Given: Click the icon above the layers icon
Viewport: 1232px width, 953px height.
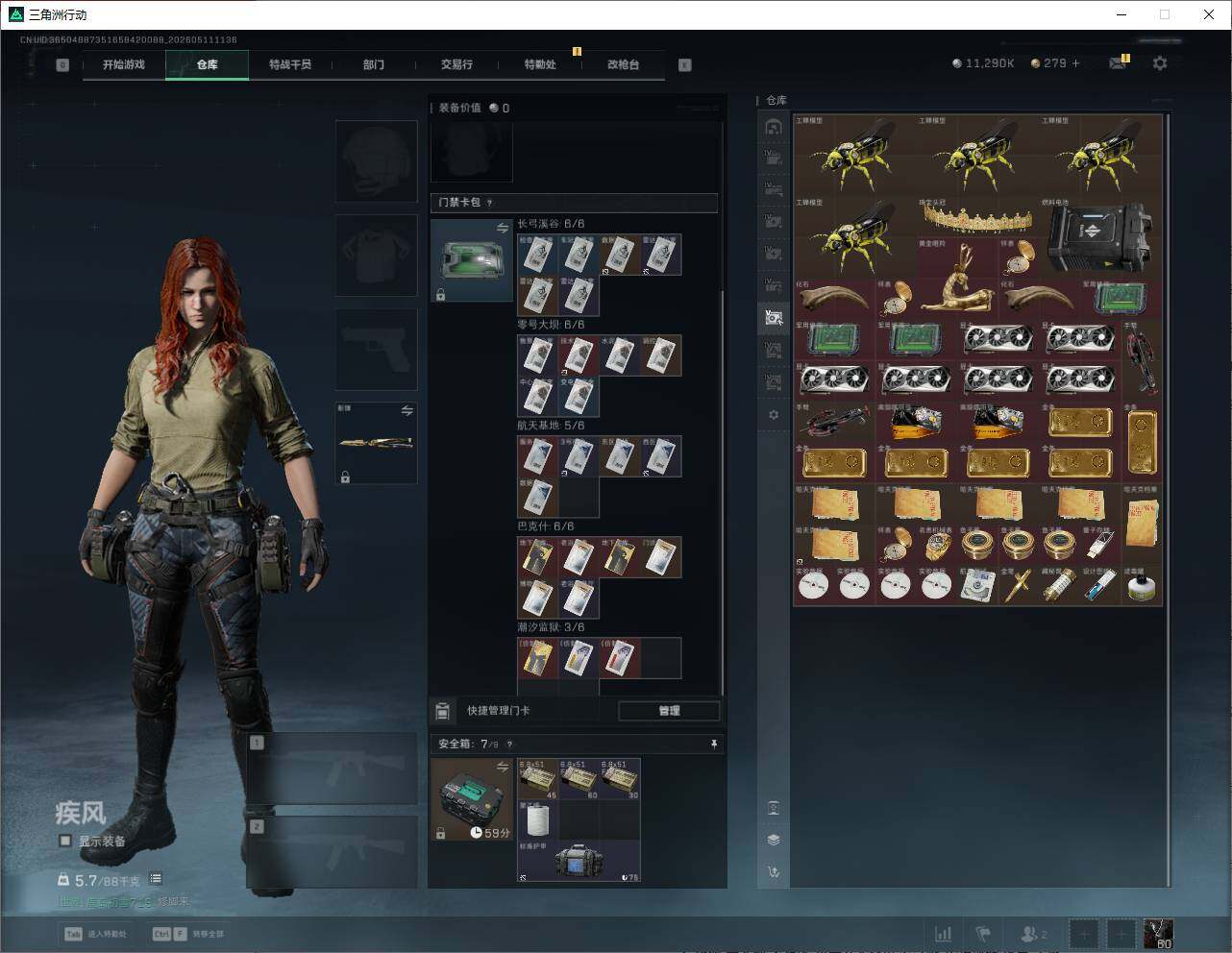Looking at the screenshot, I should click(x=774, y=808).
